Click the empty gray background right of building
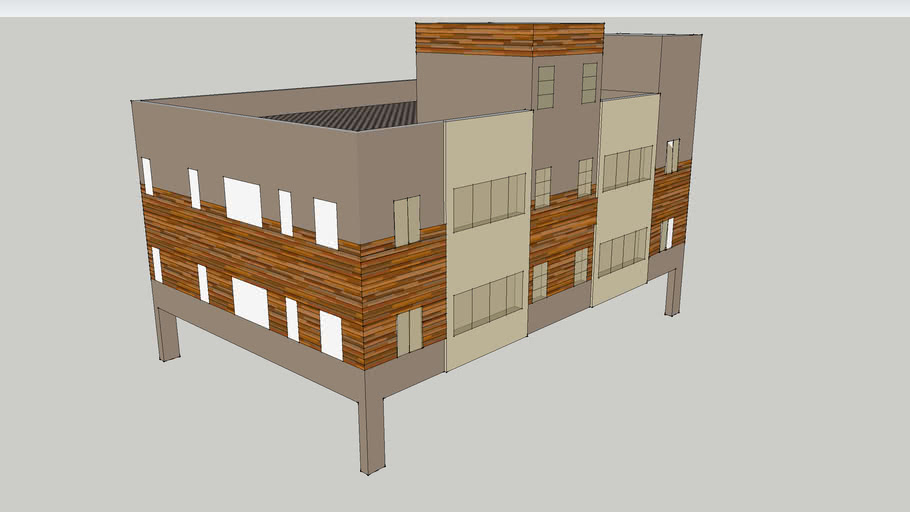Viewport: 910px width, 512px height. 800,300
